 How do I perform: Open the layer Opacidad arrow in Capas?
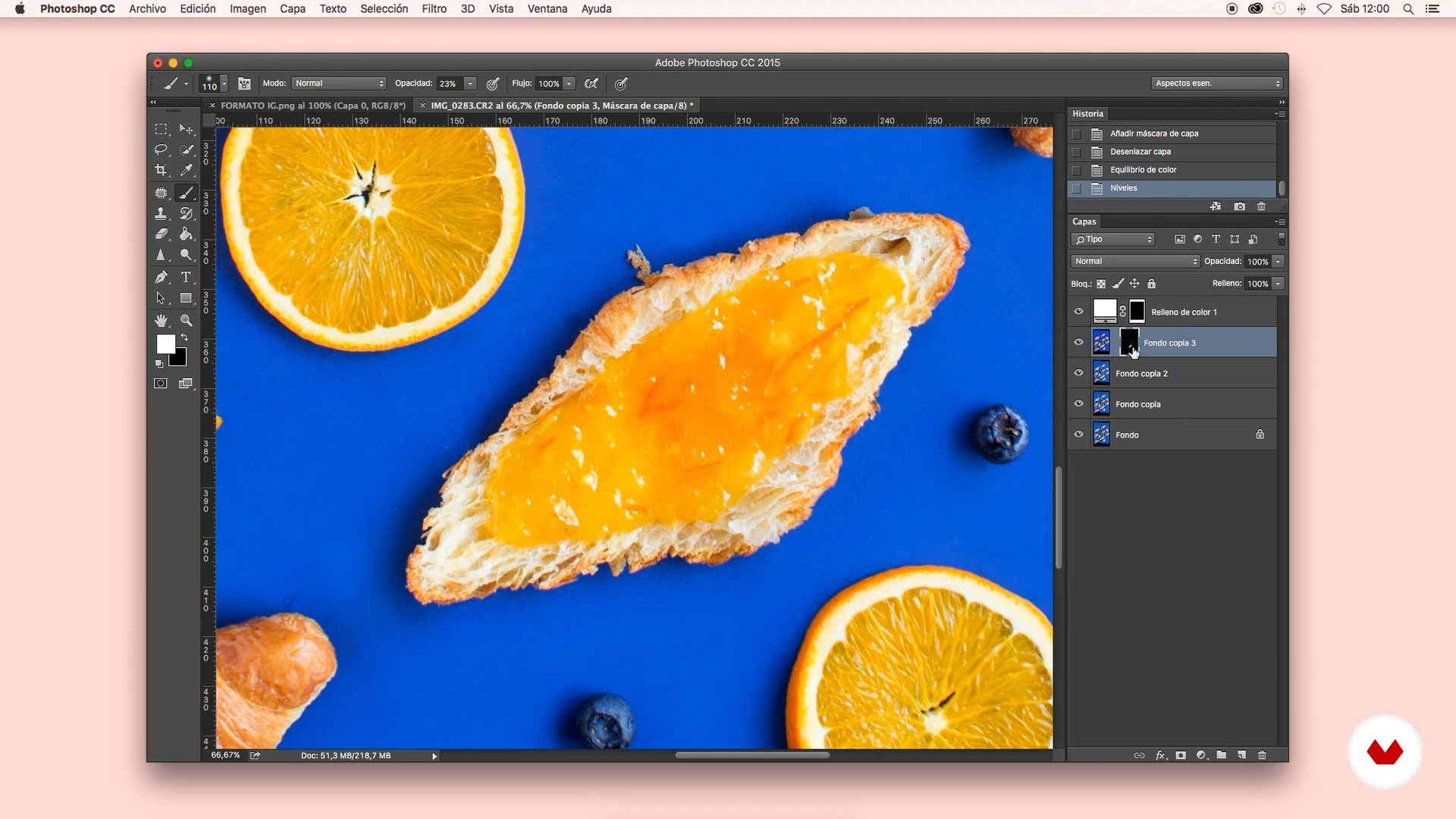tap(1278, 262)
